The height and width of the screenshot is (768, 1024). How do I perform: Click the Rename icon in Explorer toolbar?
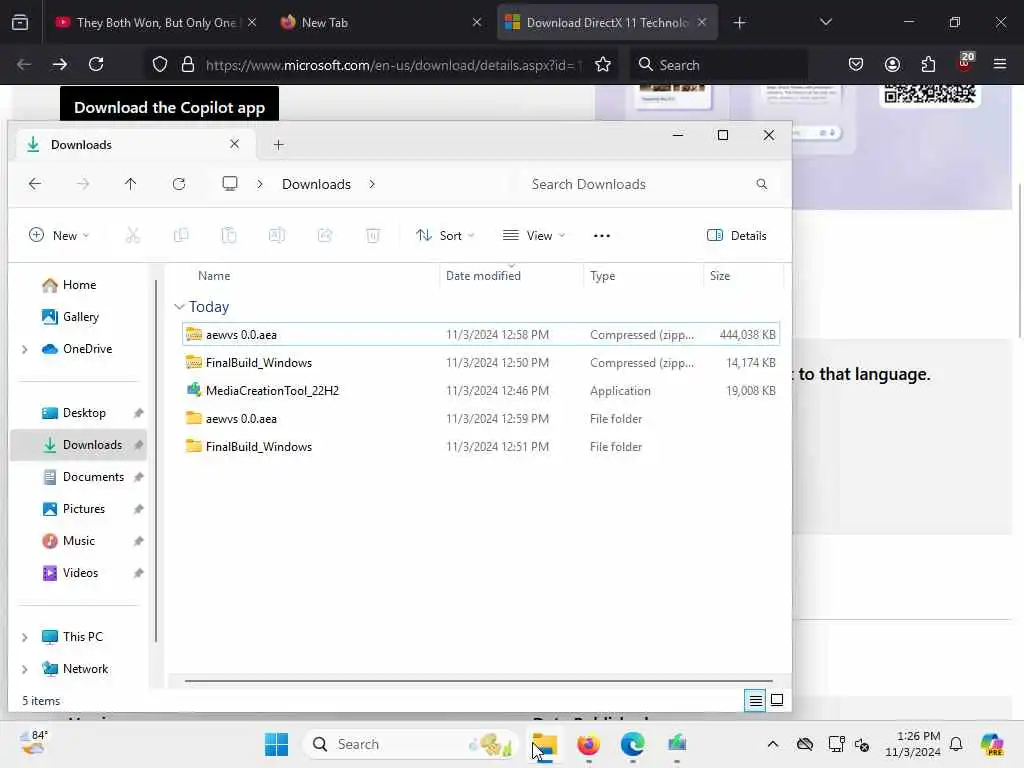point(277,235)
